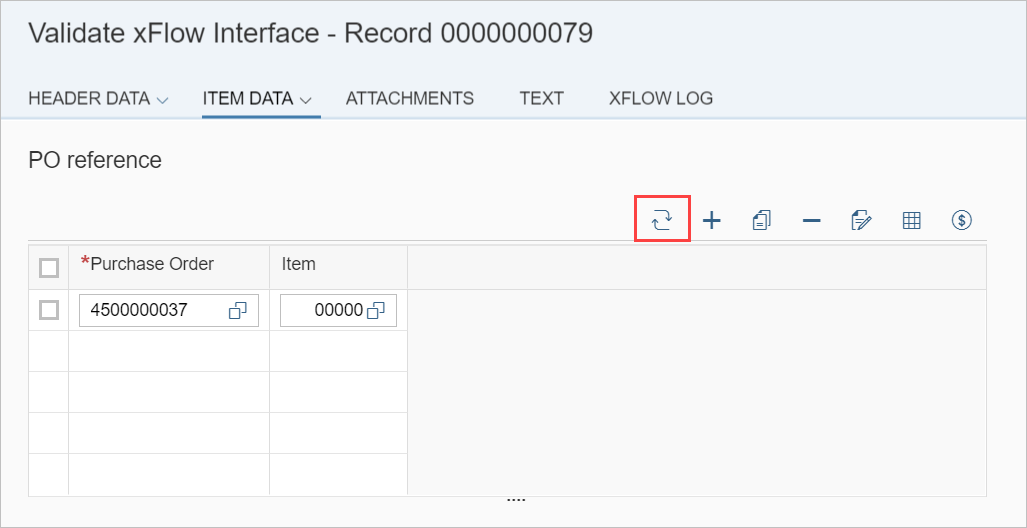Check the box for row 4500000037
Image resolution: width=1027 pixels, height=528 pixels.
click(48, 310)
